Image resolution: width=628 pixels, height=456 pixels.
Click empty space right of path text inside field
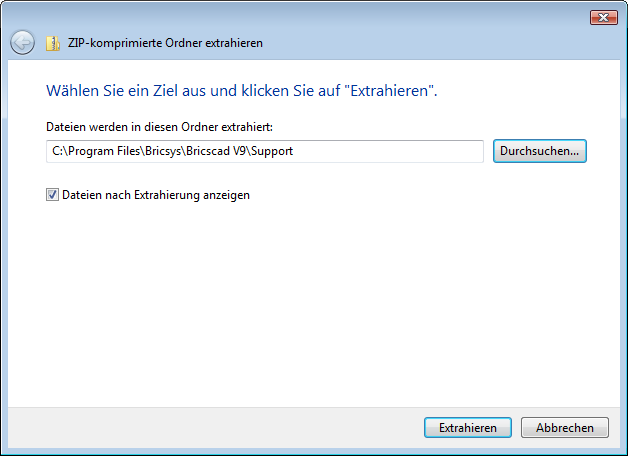coord(388,151)
